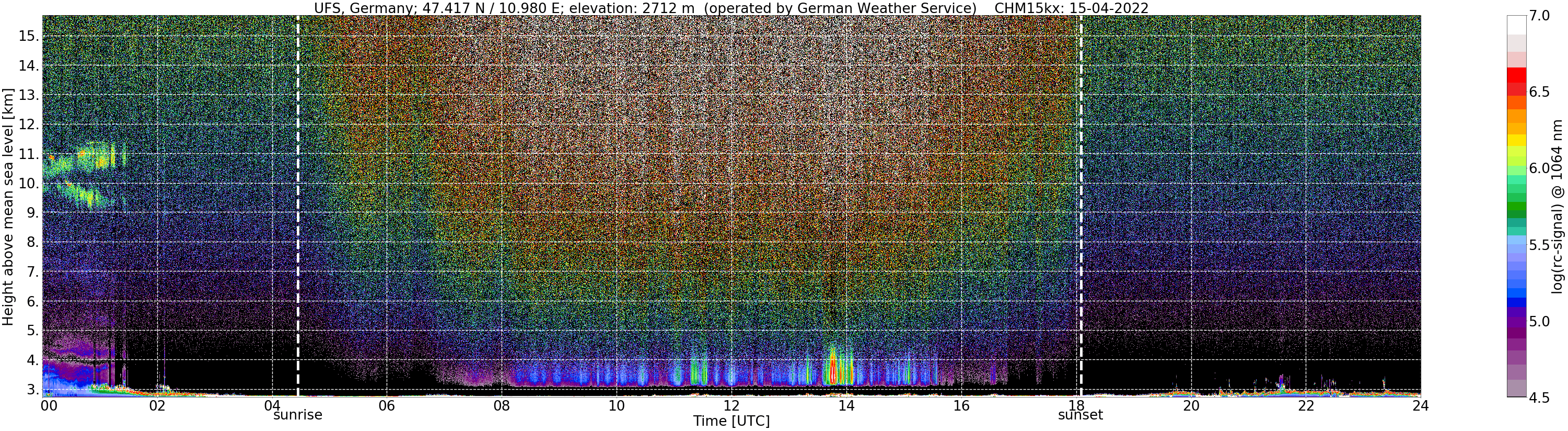This screenshot has height=431, width=1568.
Task: Click the height axis tick '8.'
Action: tap(33, 242)
